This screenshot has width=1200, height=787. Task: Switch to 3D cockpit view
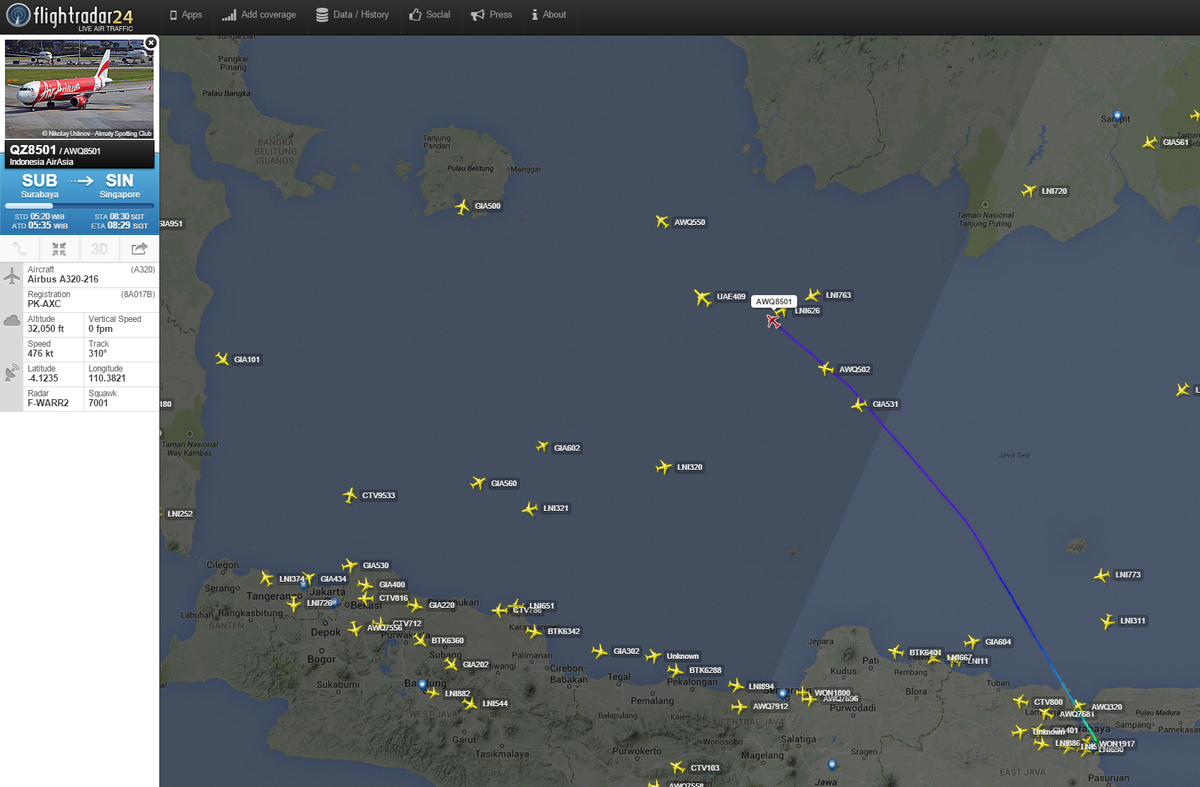coord(99,249)
